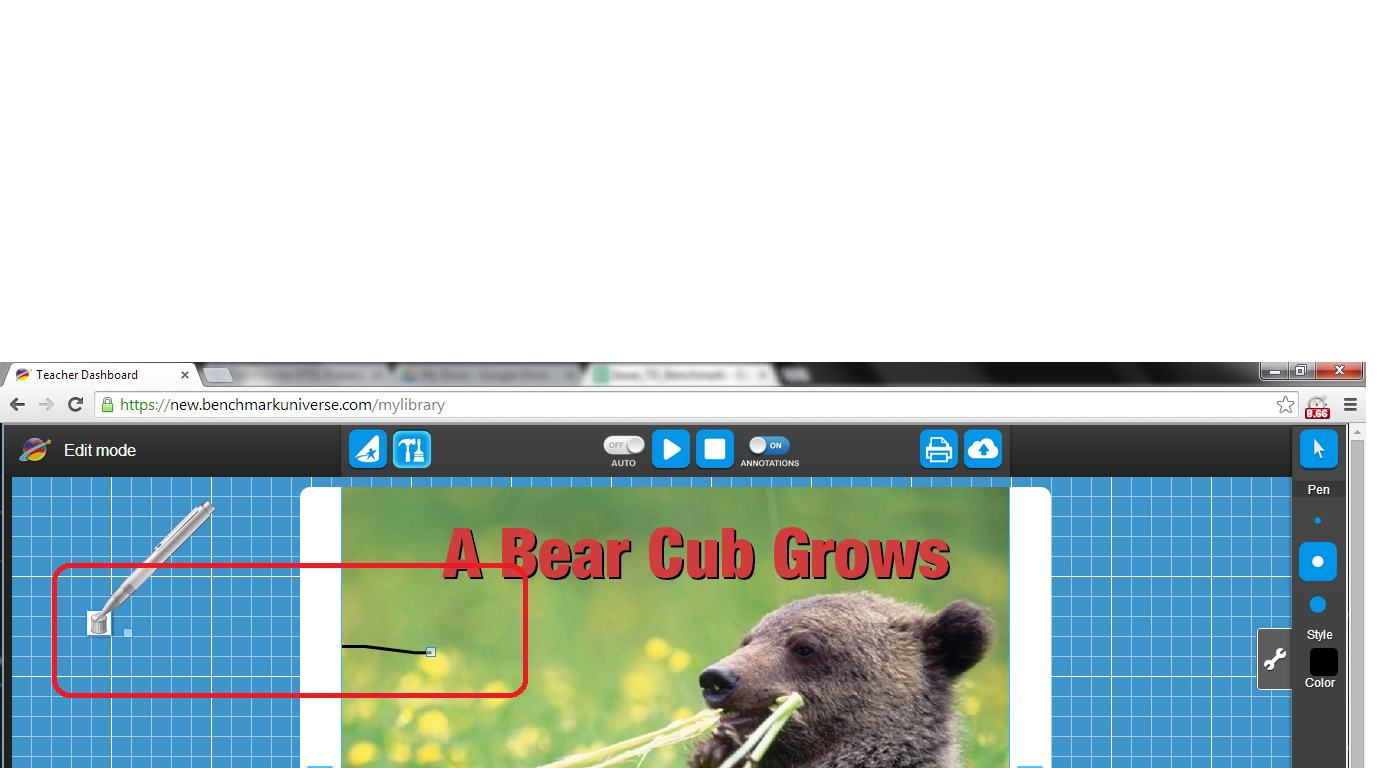Switch to the second blank browser tab
The width and height of the screenshot is (1382, 768).
218,375
